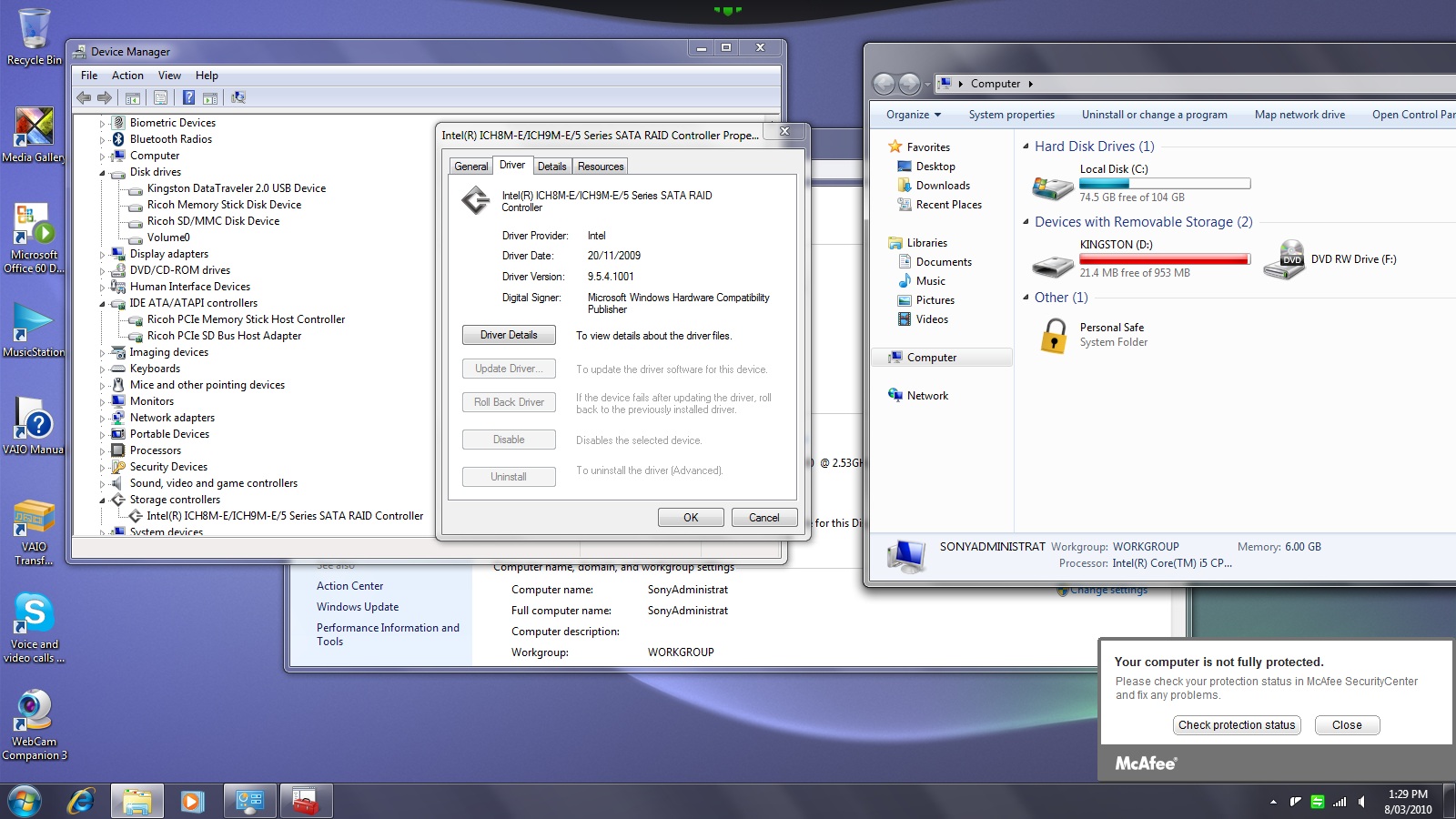The width and height of the screenshot is (1456, 819).
Task: Collapse the IDE ATA/ATAPI controllers node
Action: pos(102,304)
